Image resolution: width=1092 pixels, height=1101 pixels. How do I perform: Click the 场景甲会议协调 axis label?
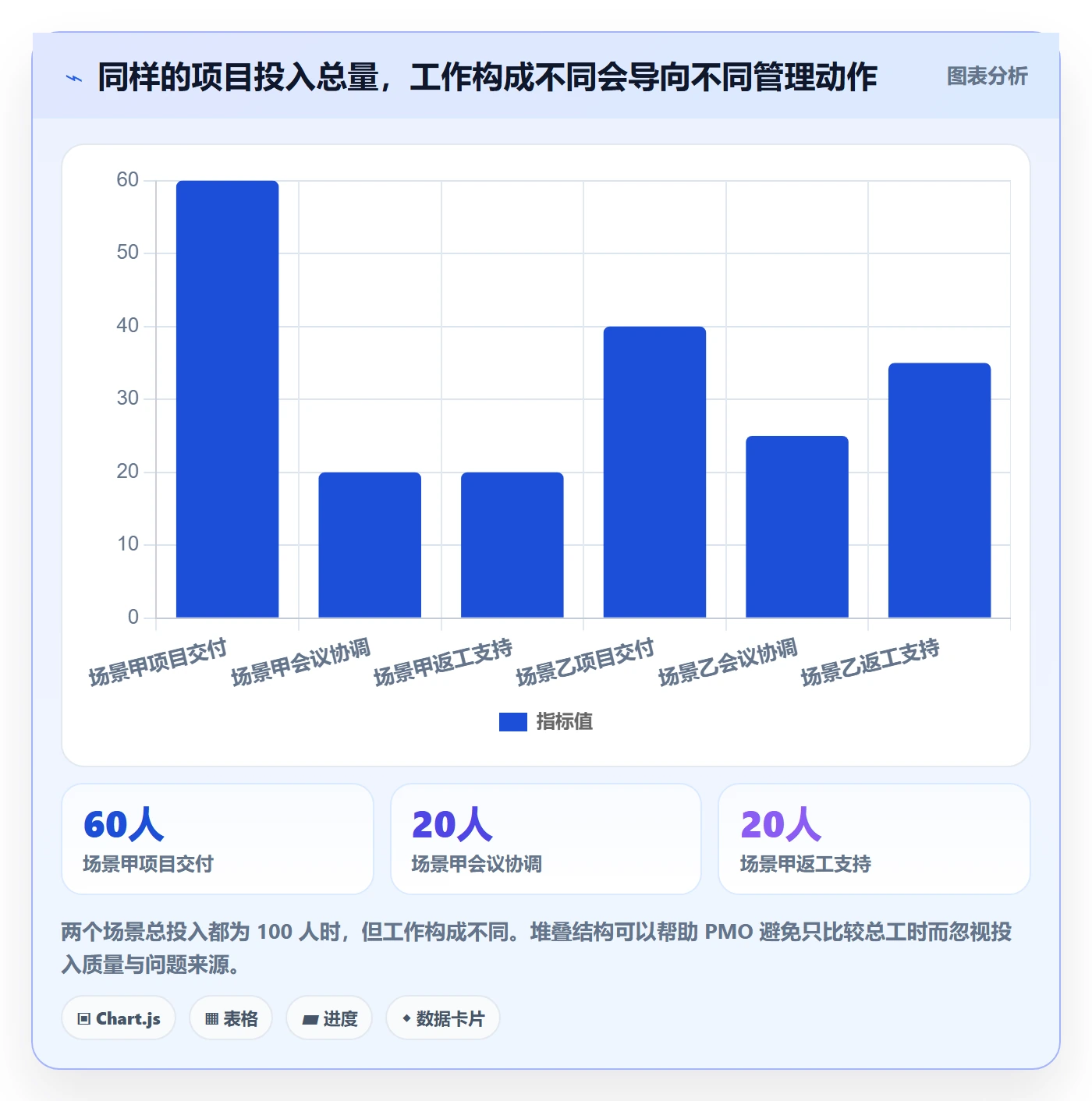click(x=300, y=662)
